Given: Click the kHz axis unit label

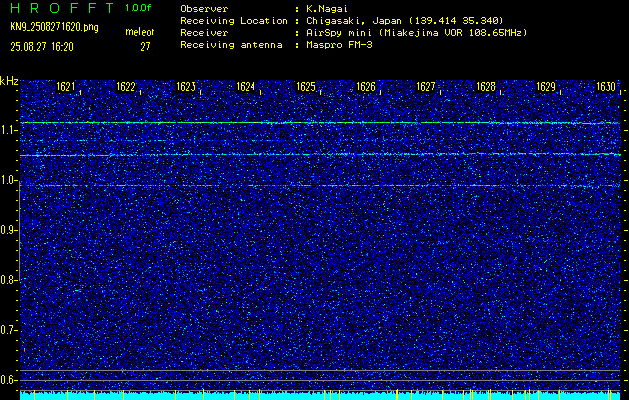Looking at the screenshot, I should (x=9, y=81).
